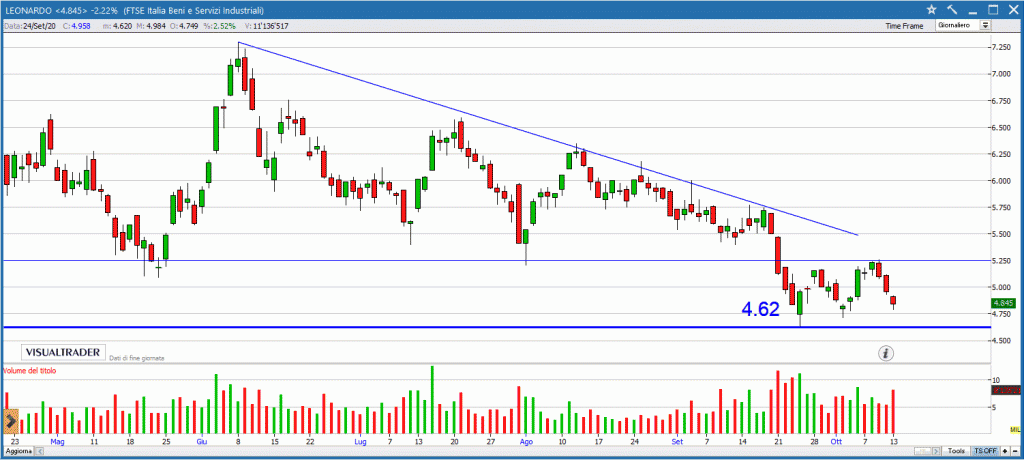This screenshot has width=1024, height=460.
Task: Click the V:11'136'517 volume value
Action: pos(265,26)
